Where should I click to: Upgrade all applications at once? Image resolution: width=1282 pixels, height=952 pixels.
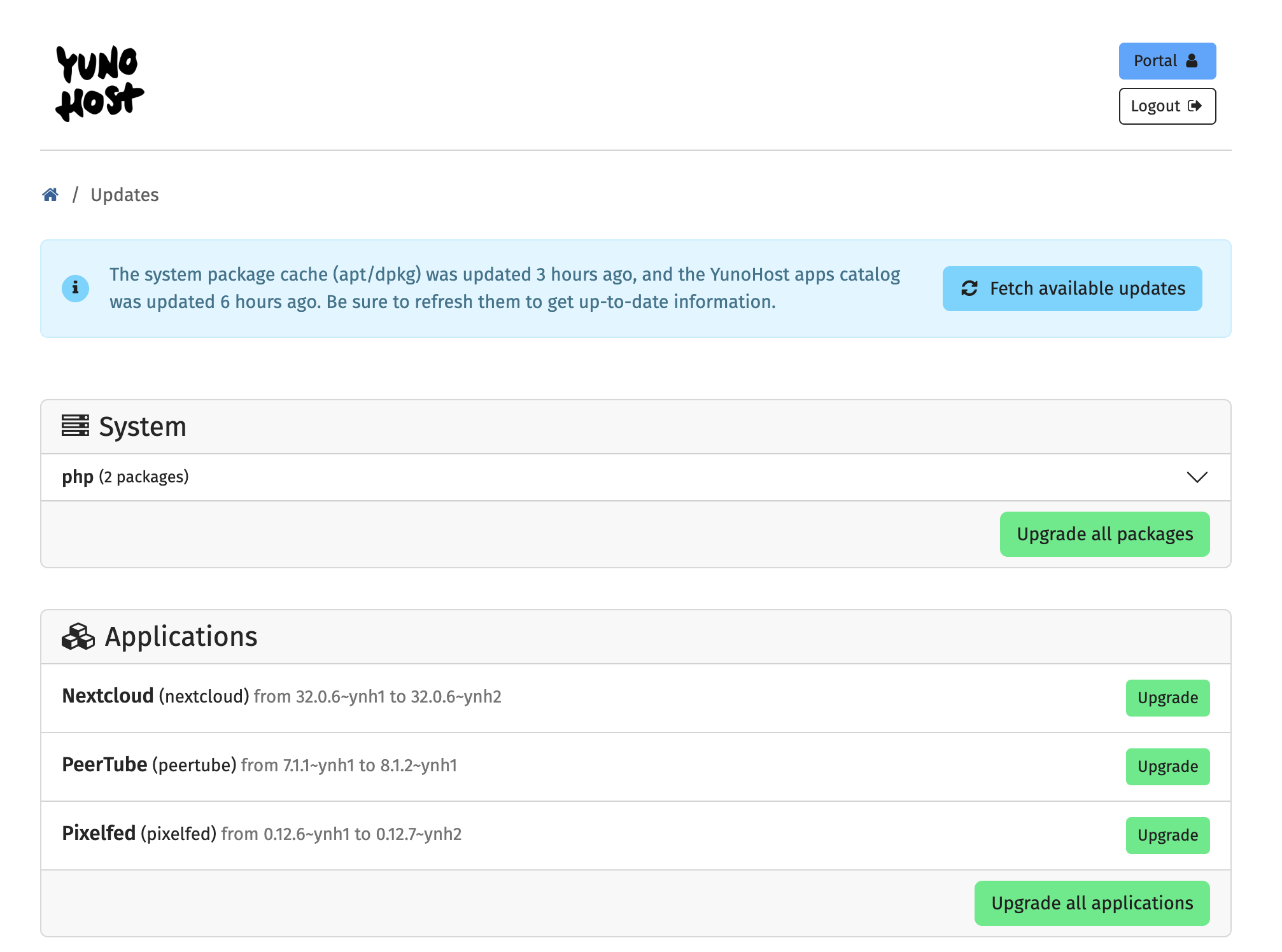tap(1091, 902)
